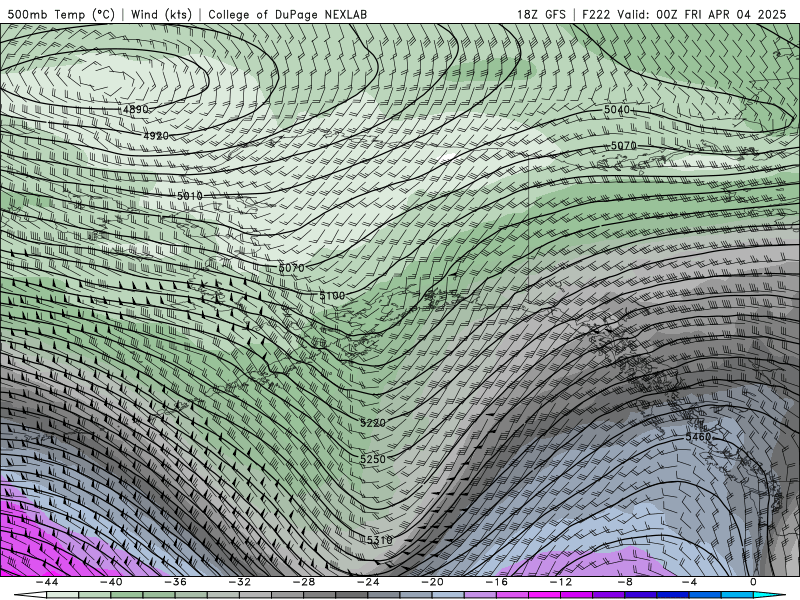
Task: Click the -16 legend tick label
Action: point(496,582)
